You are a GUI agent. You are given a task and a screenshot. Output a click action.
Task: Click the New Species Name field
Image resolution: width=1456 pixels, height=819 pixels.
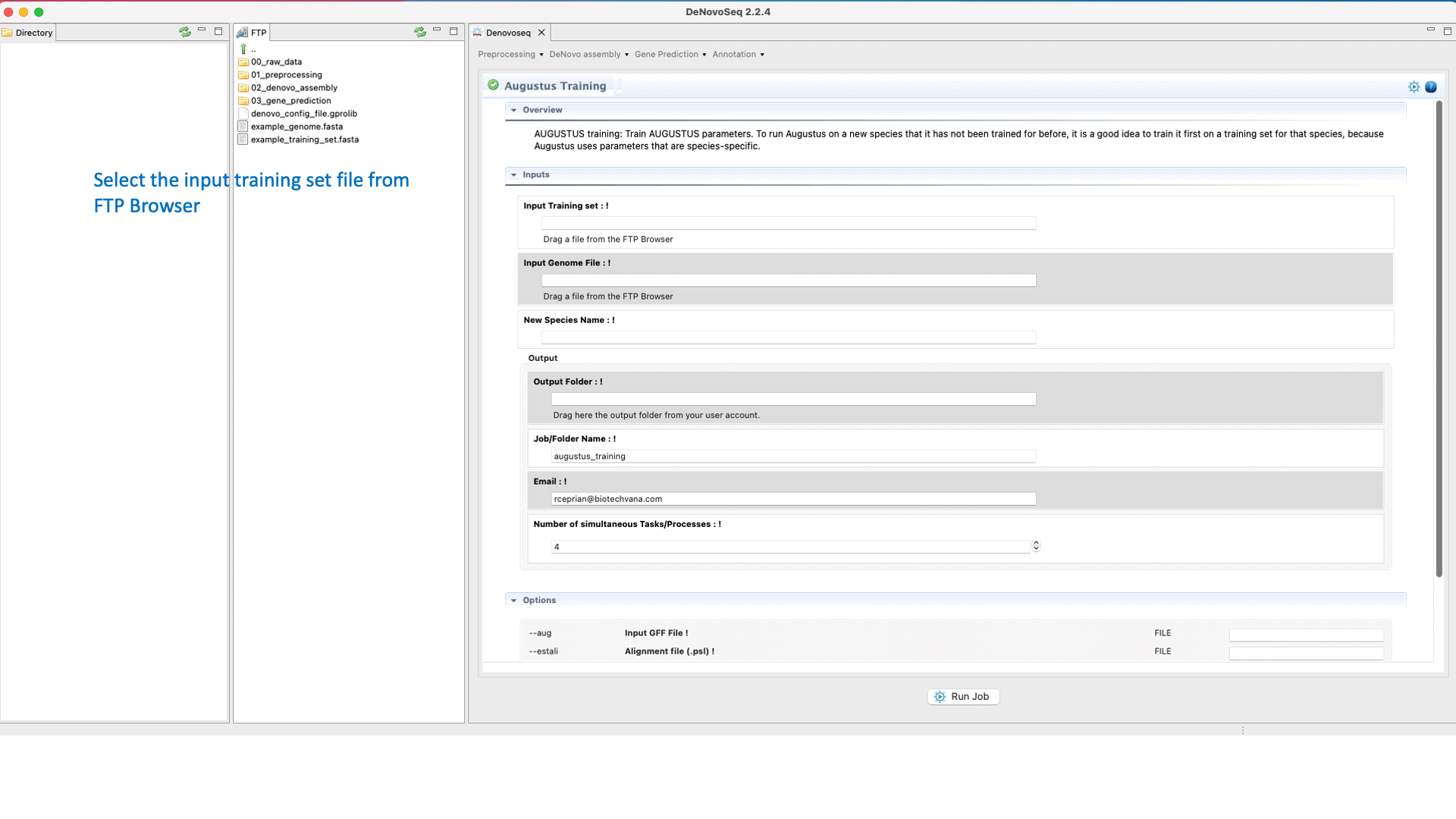[x=788, y=337]
